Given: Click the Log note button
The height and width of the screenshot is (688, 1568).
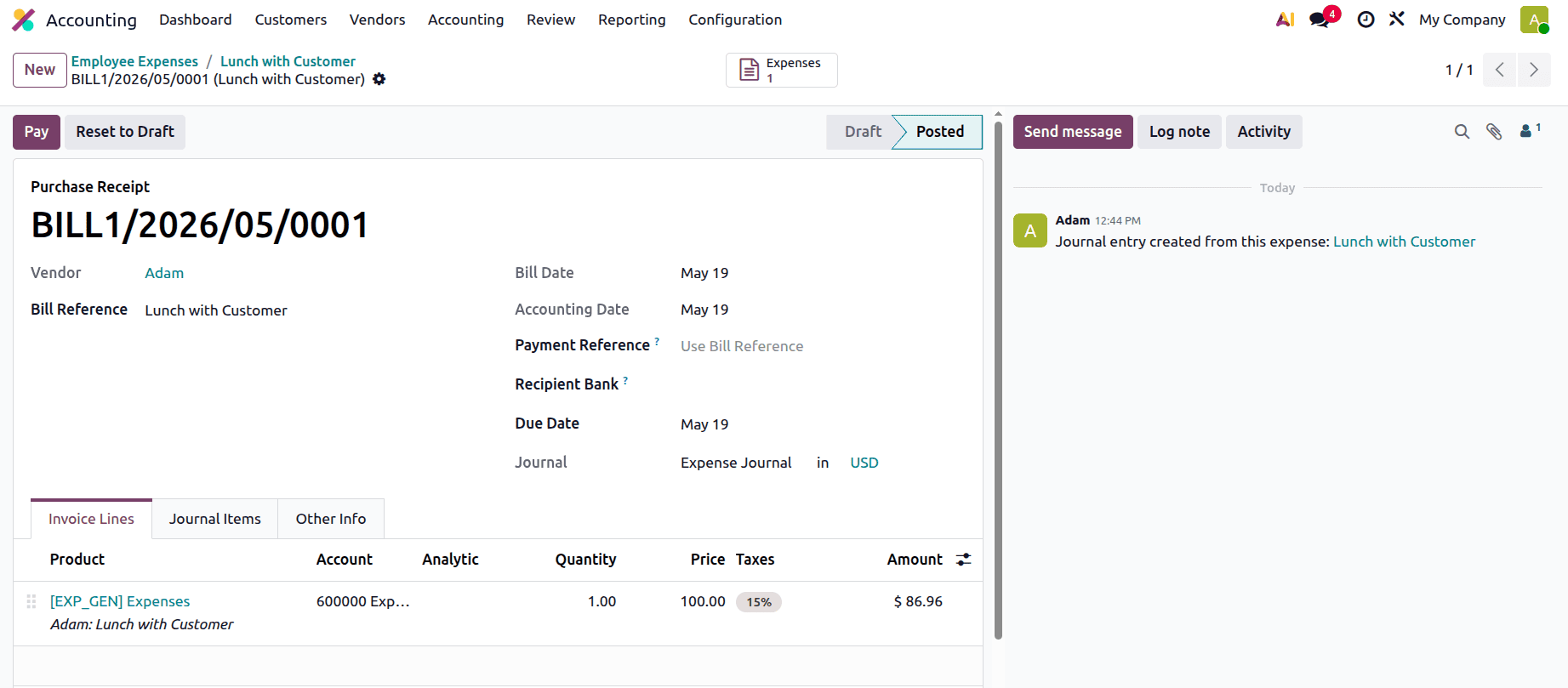Looking at the screenshot, I should click(x=1179, y=132).
